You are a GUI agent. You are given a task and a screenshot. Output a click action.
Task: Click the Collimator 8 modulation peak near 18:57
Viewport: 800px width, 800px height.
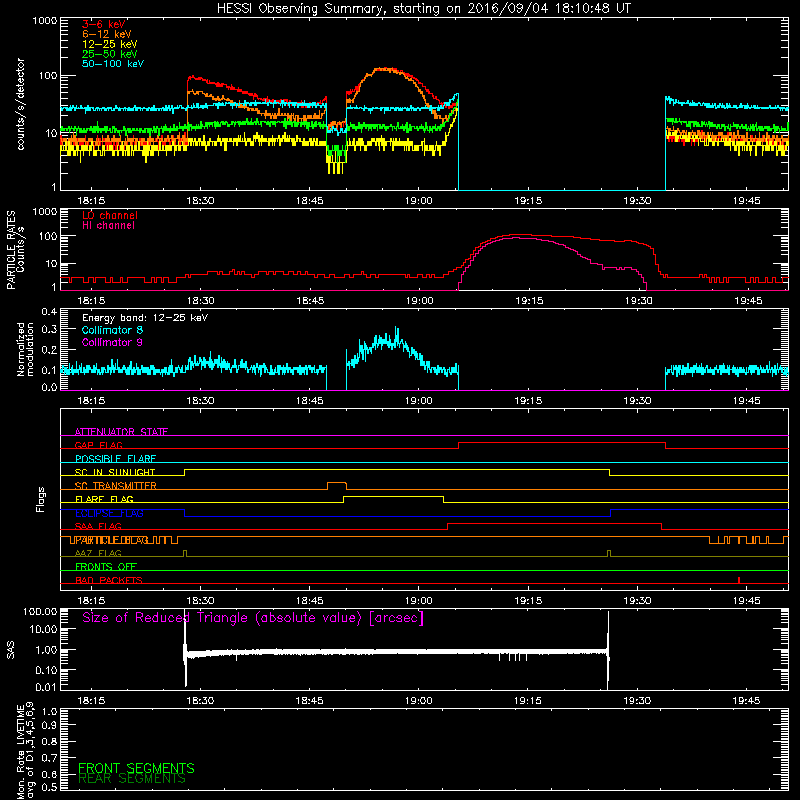396,331
